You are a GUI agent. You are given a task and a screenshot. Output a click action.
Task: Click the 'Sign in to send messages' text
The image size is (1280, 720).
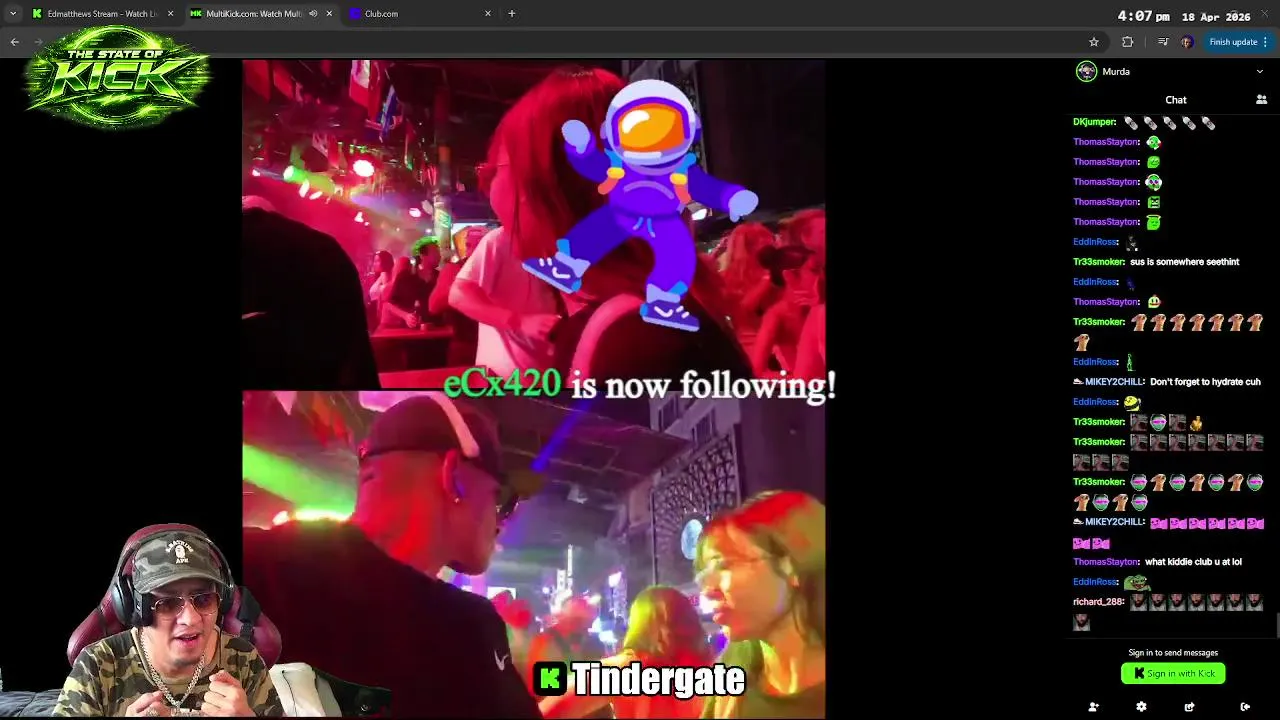click(1173, 653)
